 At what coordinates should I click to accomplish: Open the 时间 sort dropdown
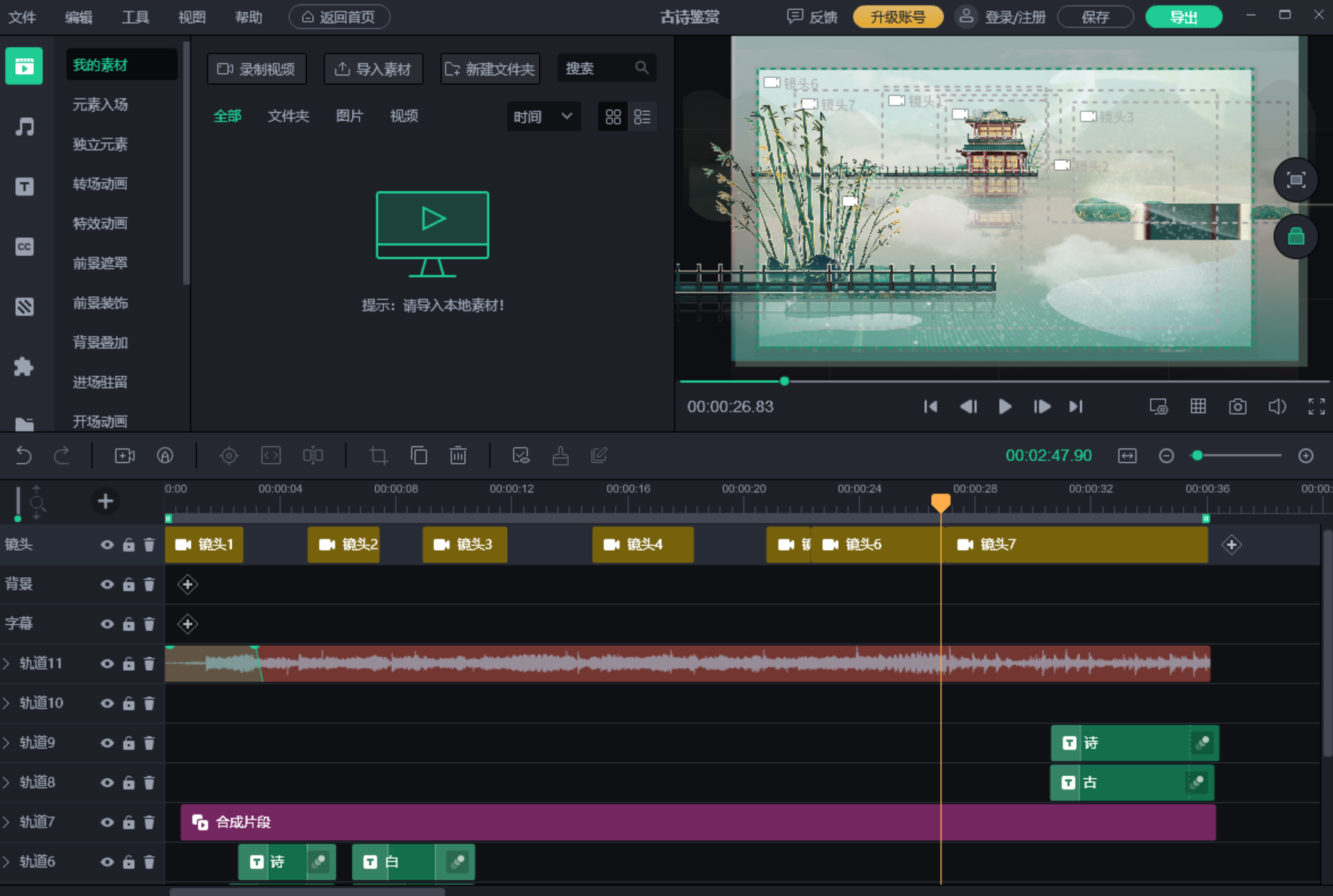point(543,116)
